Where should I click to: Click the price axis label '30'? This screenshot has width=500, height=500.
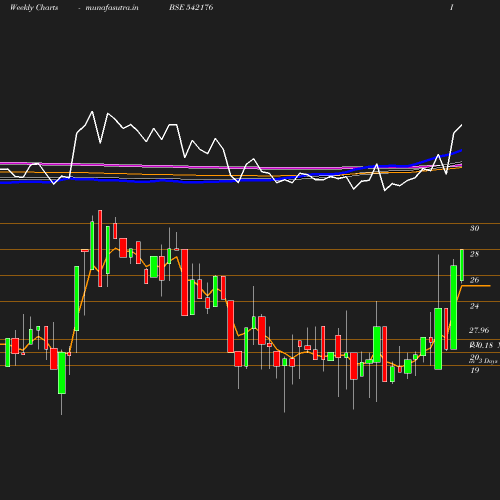click(474, 228)
